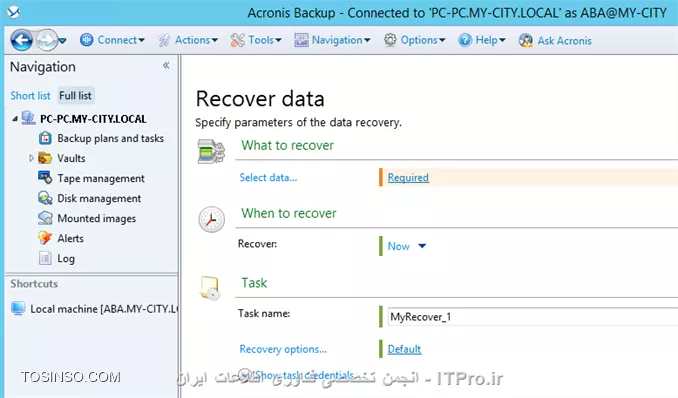The height and width of the screenshot is (398, 678).
Task: Click the Default recovery options link
Action: 404,349
